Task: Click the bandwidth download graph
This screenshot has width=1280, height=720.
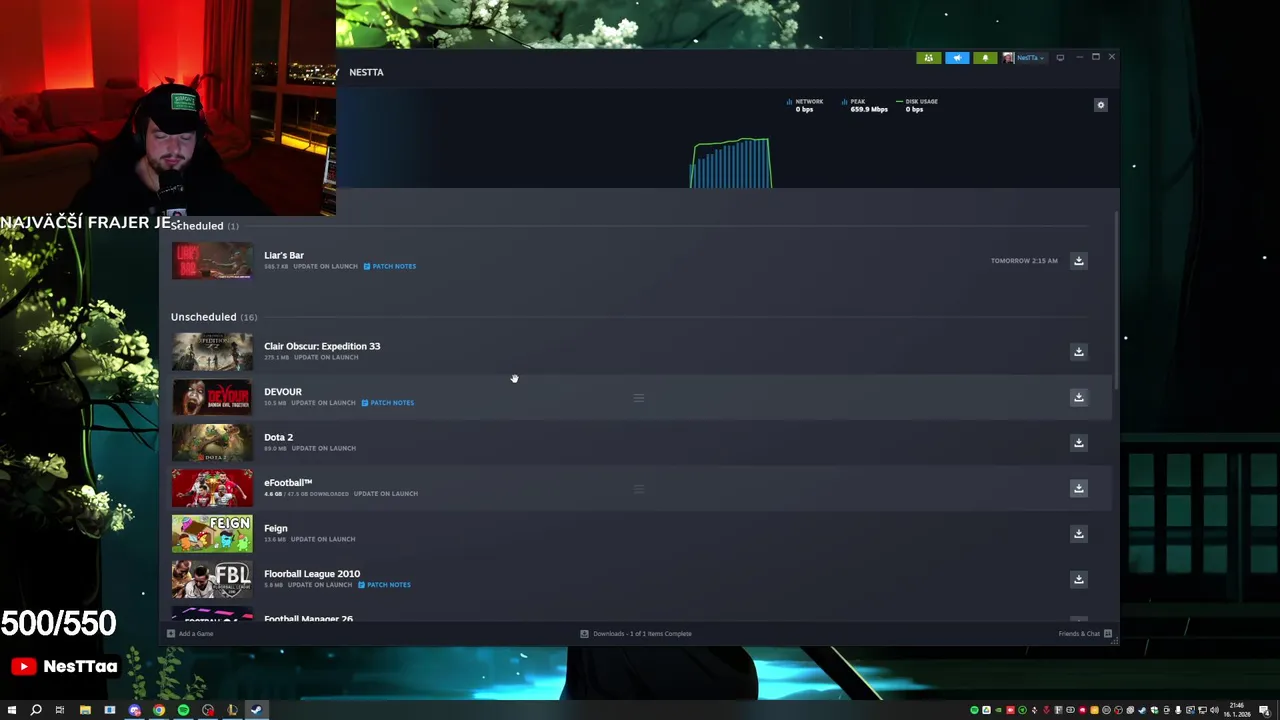Action: pyautogui.click(x=731, y=163)
